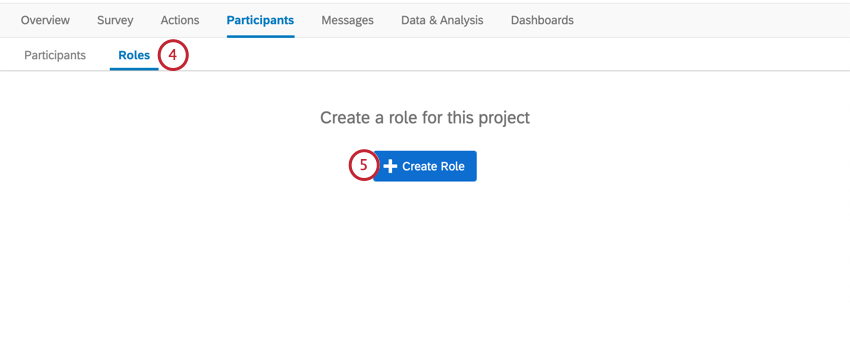Viewport: 850px width, 363px height.
Task: Click the blue underline under main Participants tab
Action: (x=260, y=36)
